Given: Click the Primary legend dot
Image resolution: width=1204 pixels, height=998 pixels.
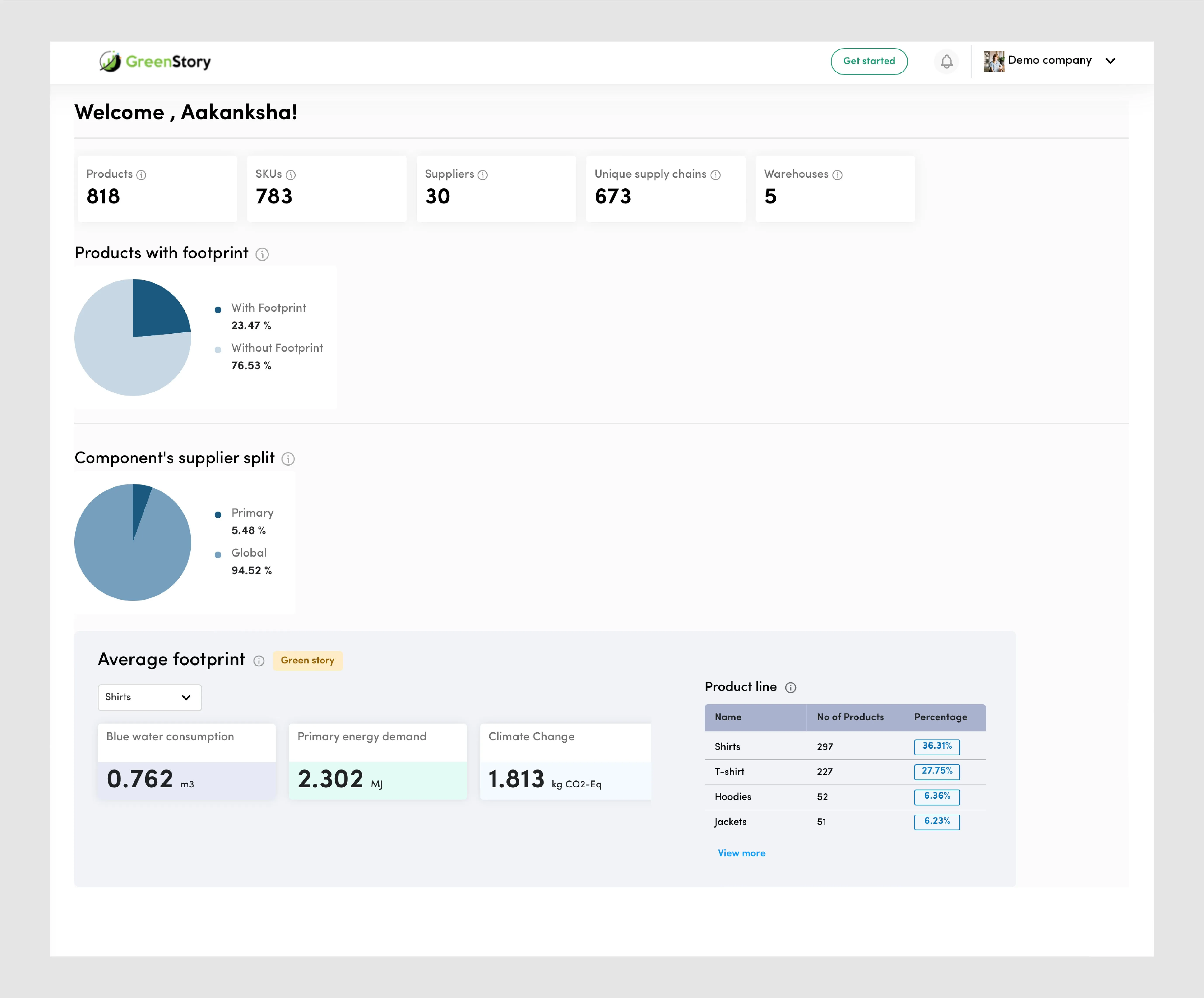Looking at the screenshot, I should point(218,515).
